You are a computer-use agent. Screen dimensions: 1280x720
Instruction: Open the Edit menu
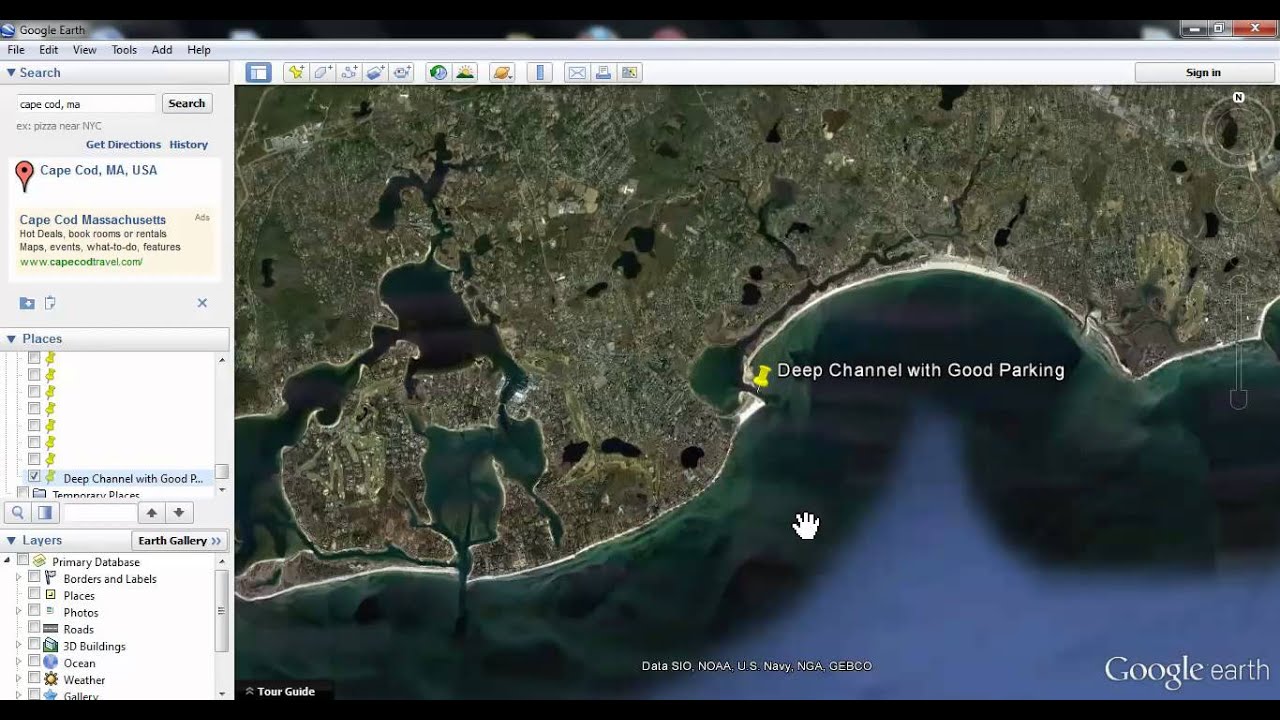(x=48, y=50)
